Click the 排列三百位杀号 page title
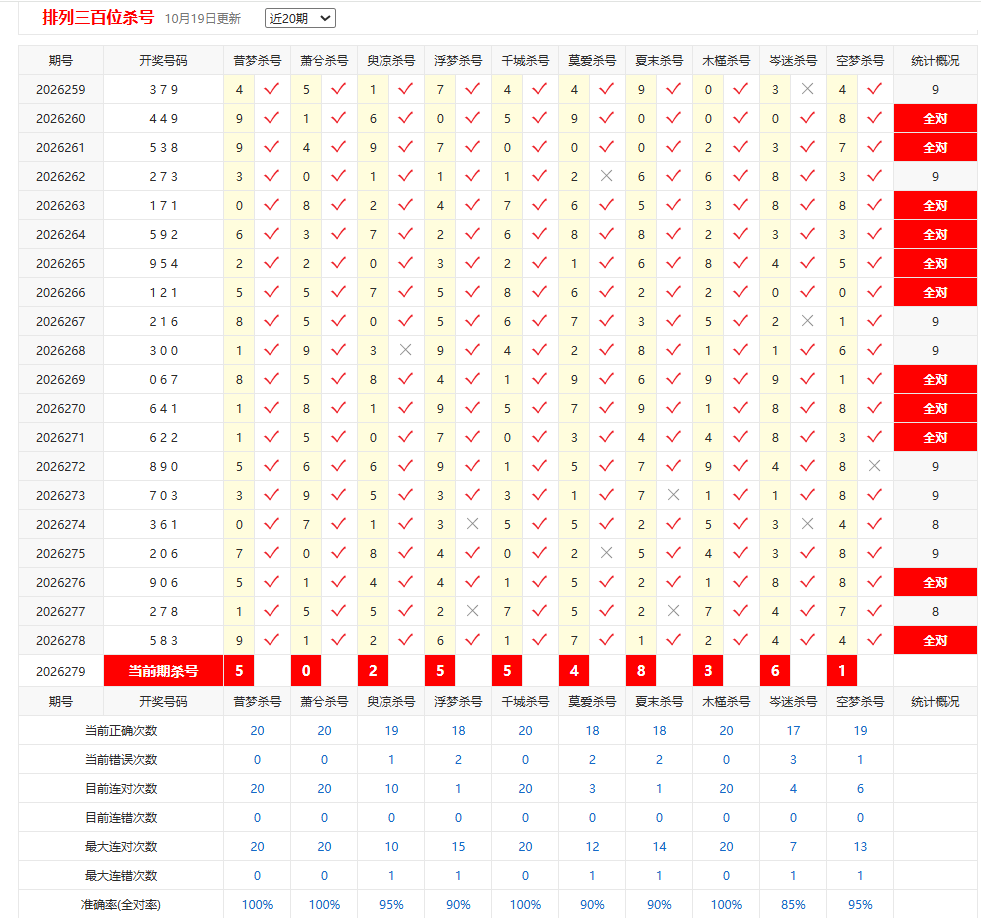 pos(98,18)
